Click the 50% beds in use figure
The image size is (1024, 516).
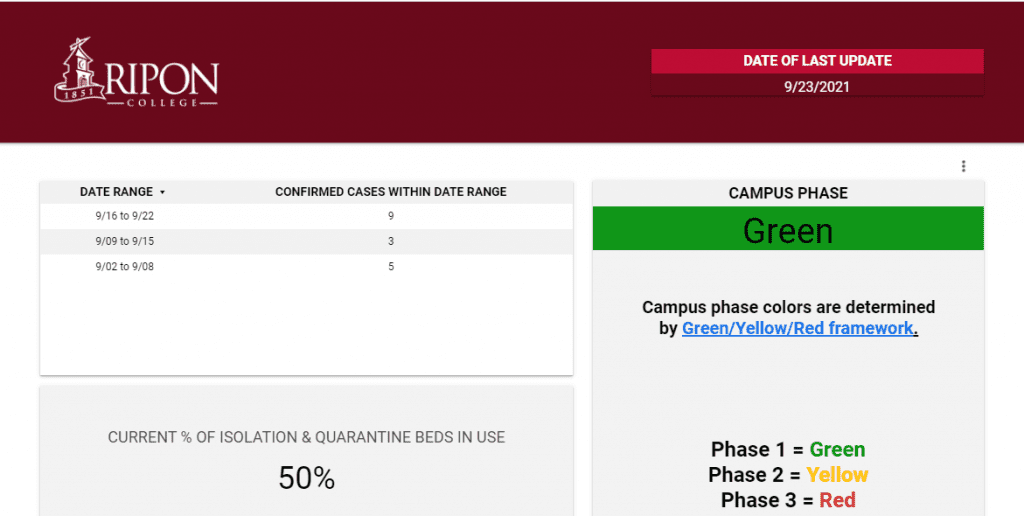click(x=306, y=477)
